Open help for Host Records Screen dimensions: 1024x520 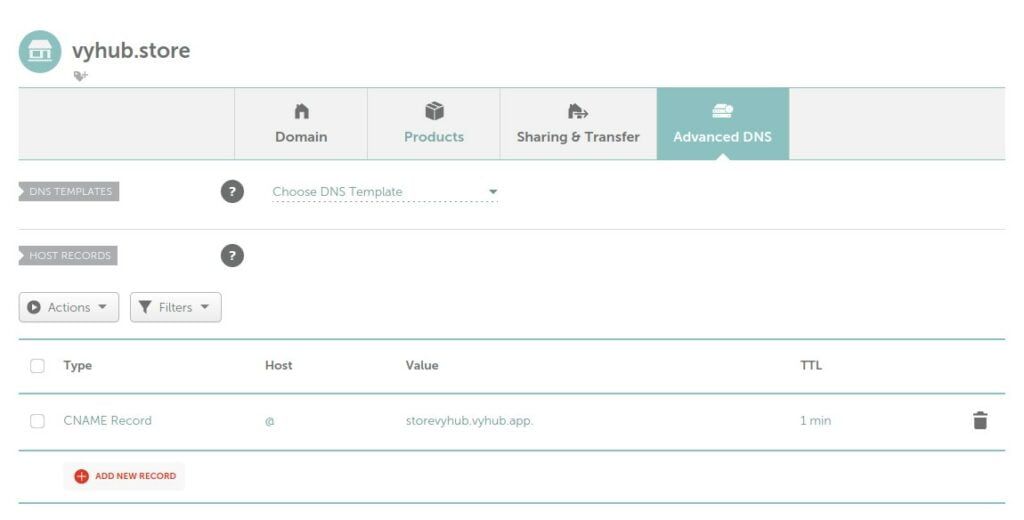232,255
